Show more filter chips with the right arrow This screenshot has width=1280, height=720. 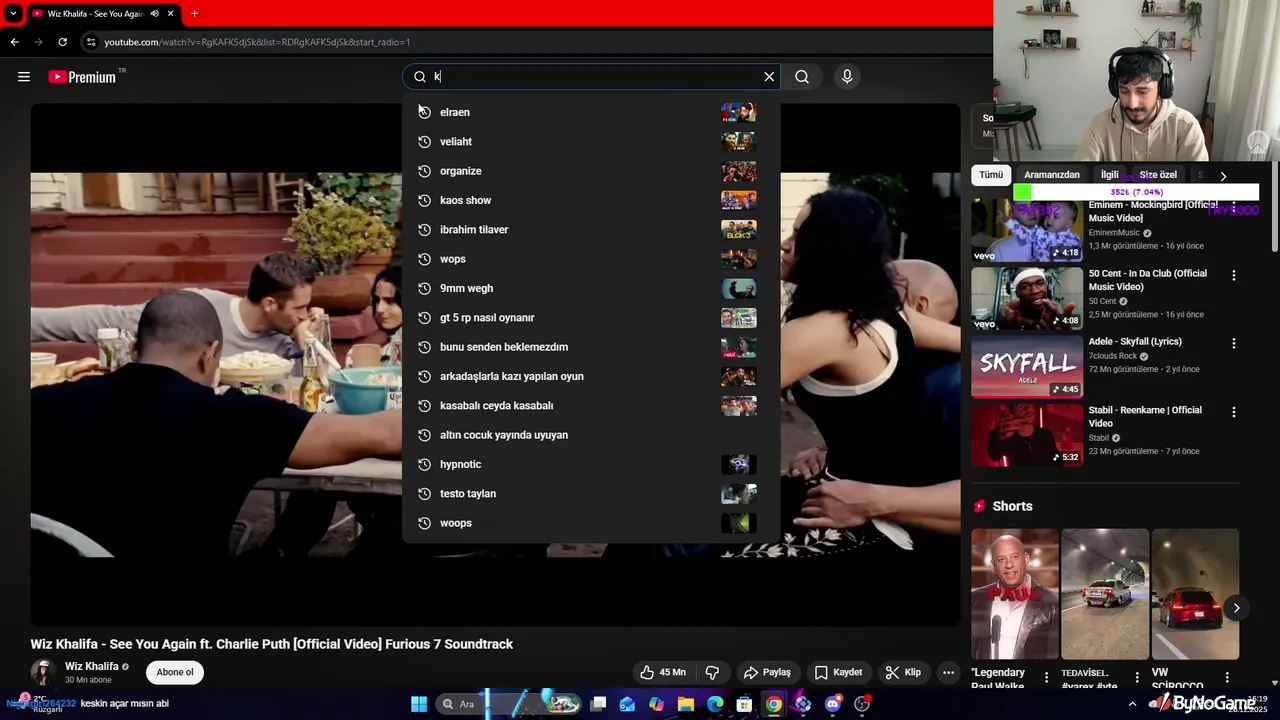[1223, 176]
